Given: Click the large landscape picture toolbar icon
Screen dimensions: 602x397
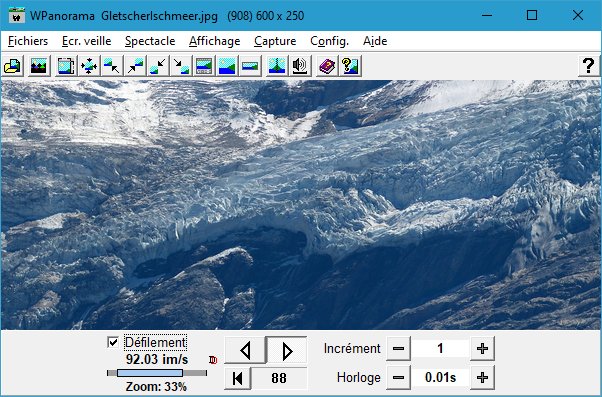Looking at the screenshot, I should 227,66.
